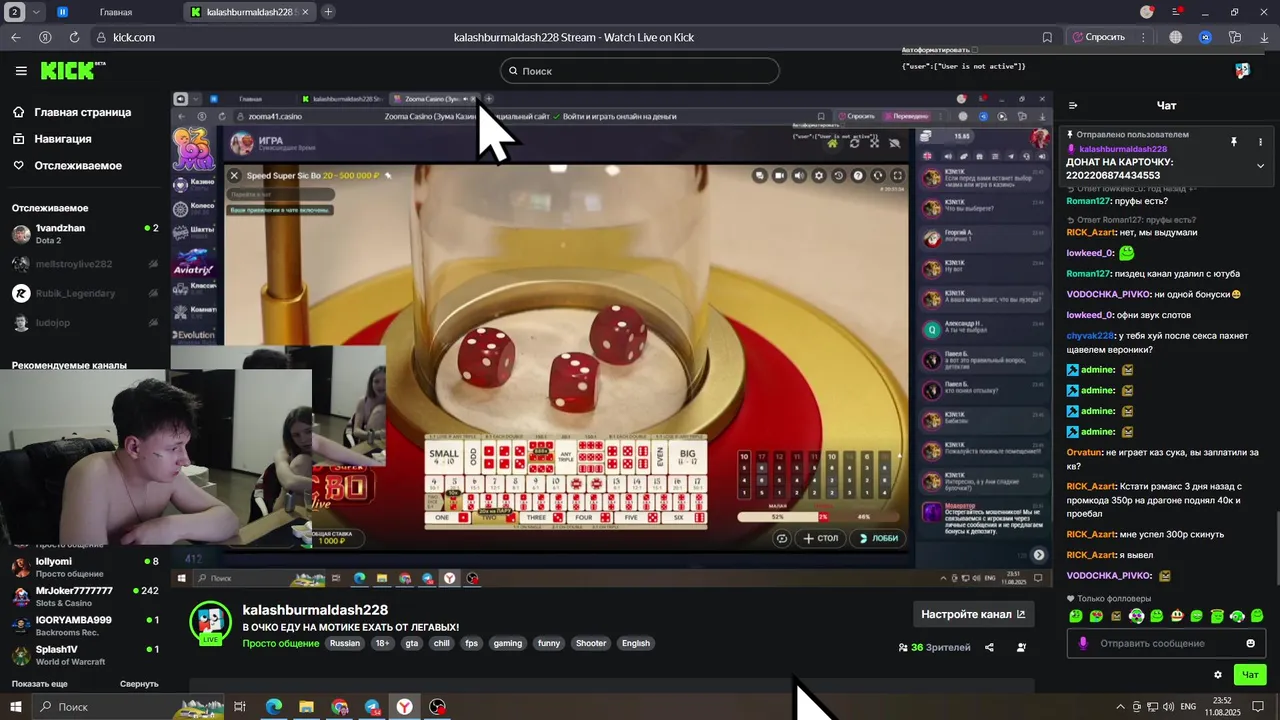Toggle the Автоформатировать checkbox
Image resolution: width=1280 pixels, height=720 pixels.
tap(975, 50)
